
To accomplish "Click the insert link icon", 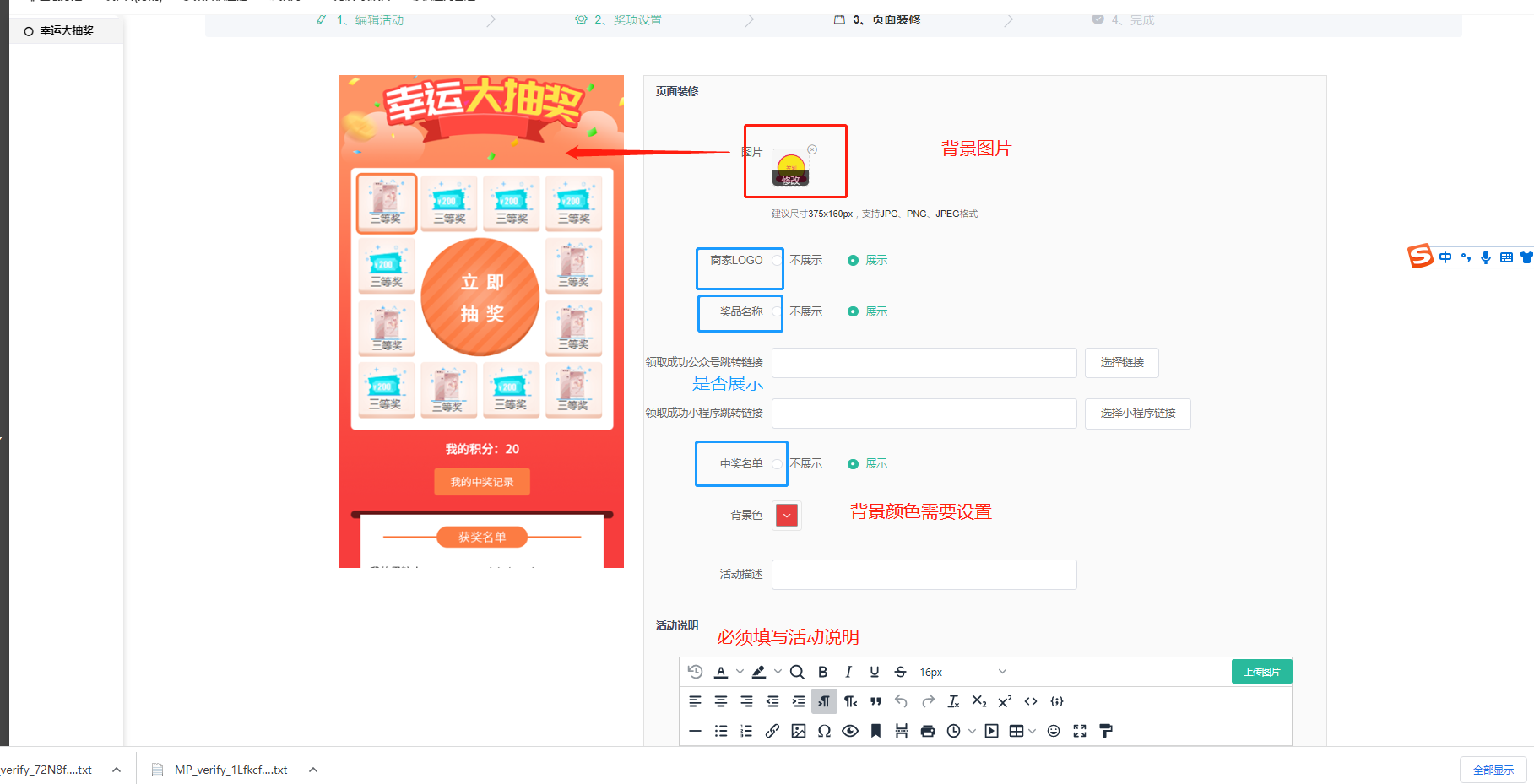I will [x=772, y=731].
